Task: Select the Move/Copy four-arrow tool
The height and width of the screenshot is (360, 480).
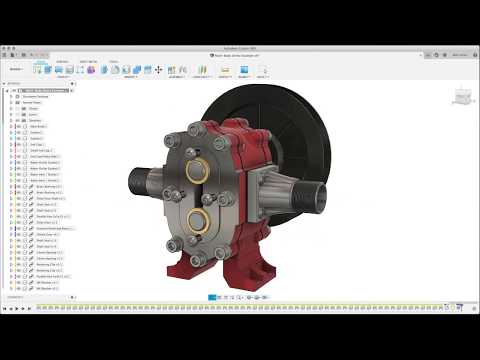Action: (158, 70)
